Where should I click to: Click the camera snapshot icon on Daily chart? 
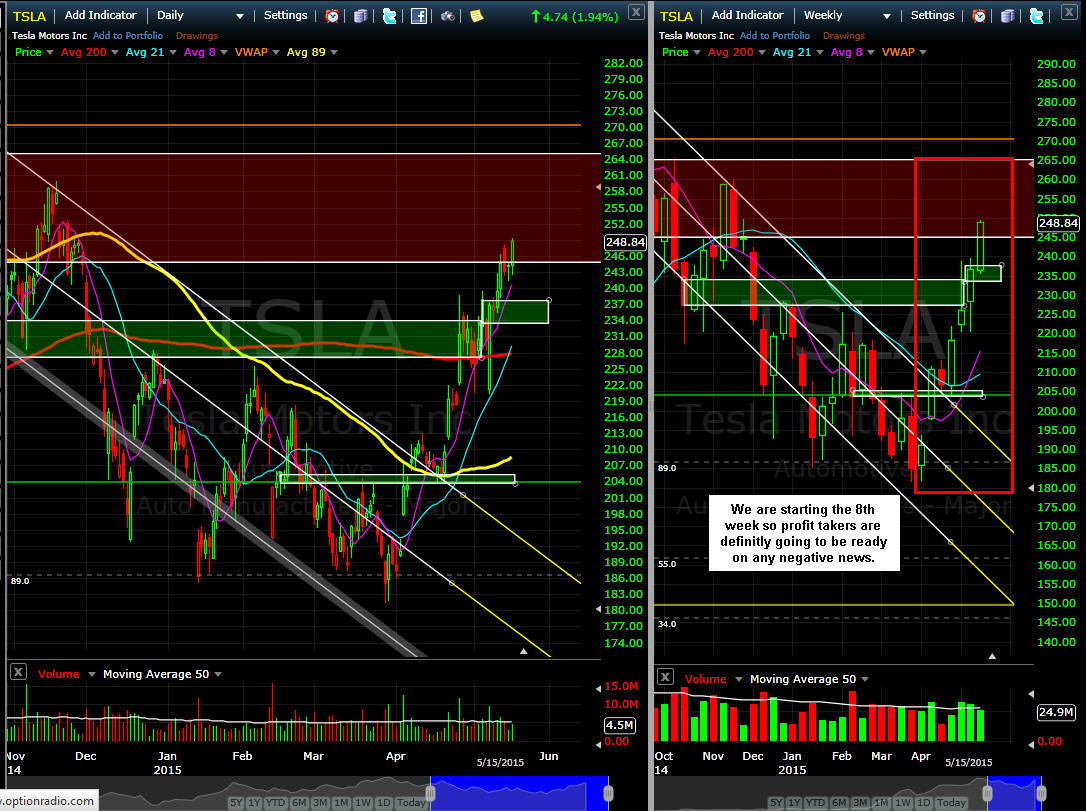(448, 16)
